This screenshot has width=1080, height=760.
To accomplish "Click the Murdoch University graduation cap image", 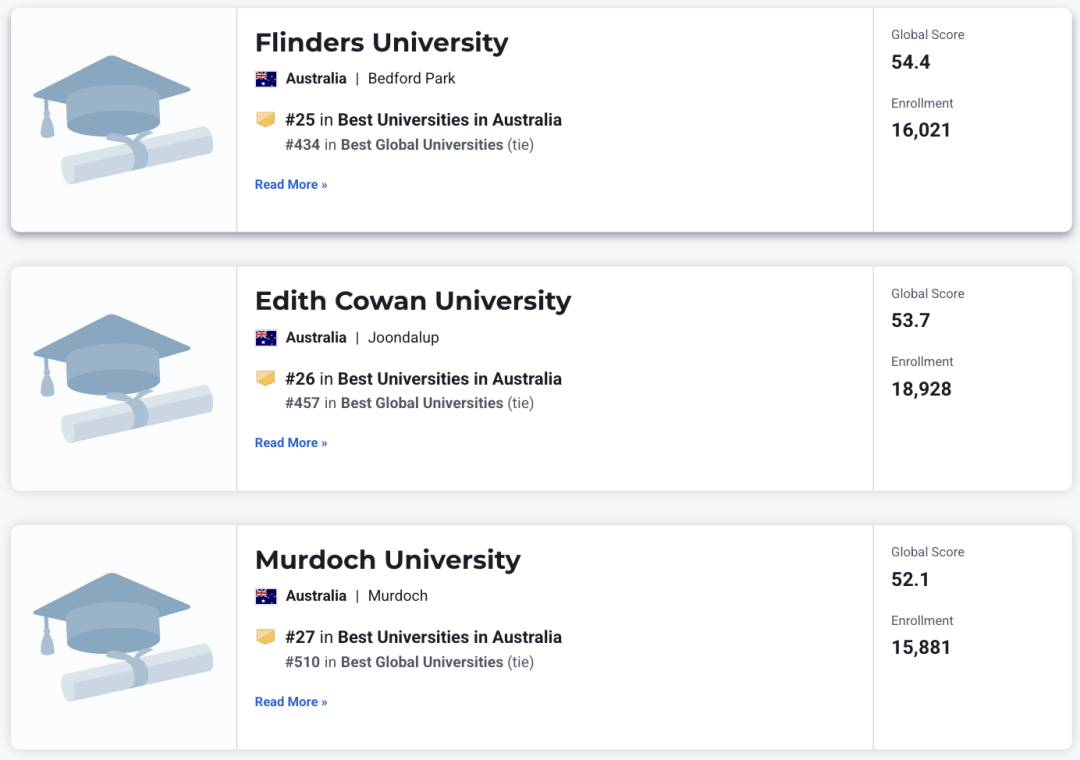I will click(123, 637).
